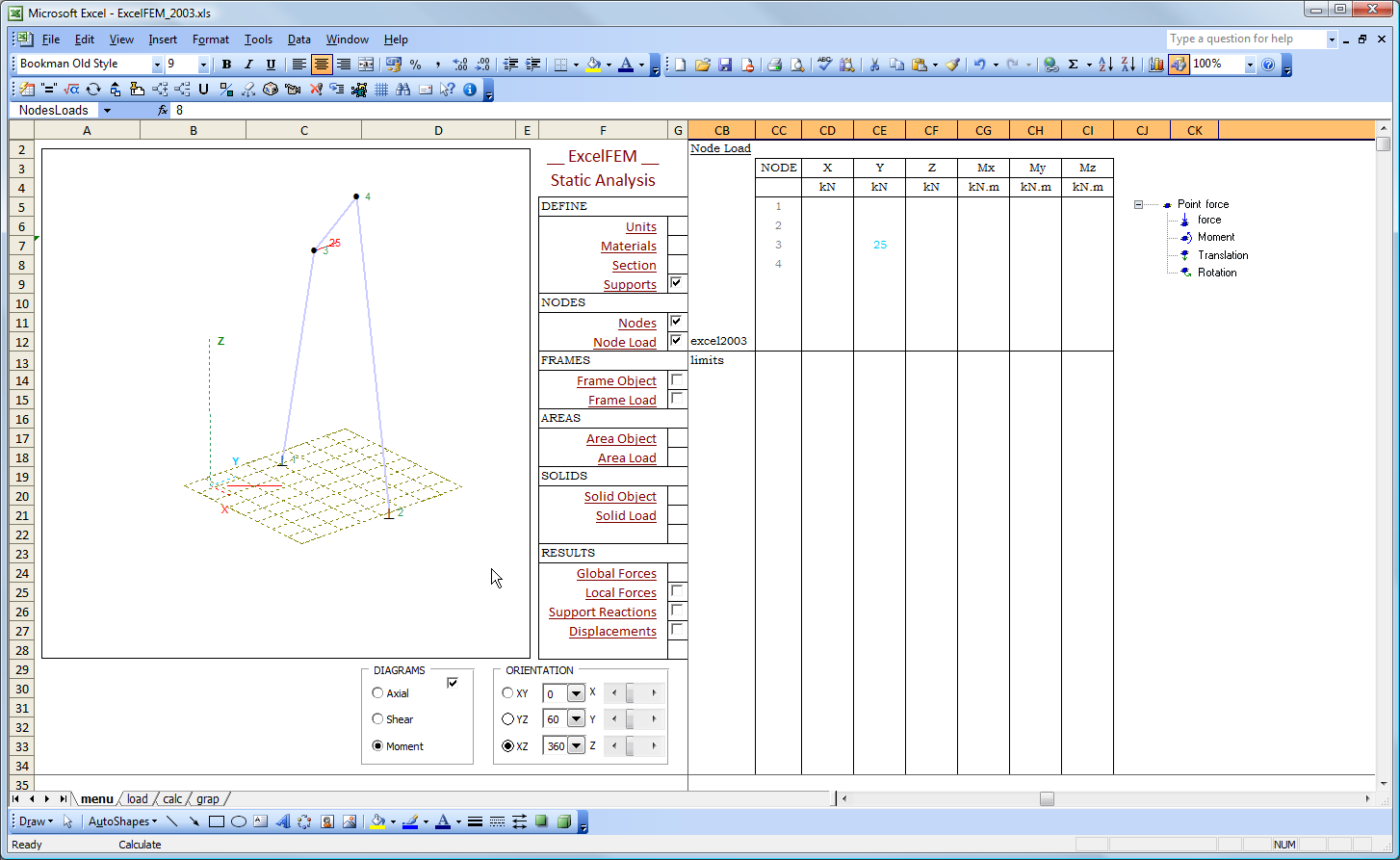Uncheck the Supports checkbox
Image resolution: width=1400 pixels, height=860 pixels.
677,283
